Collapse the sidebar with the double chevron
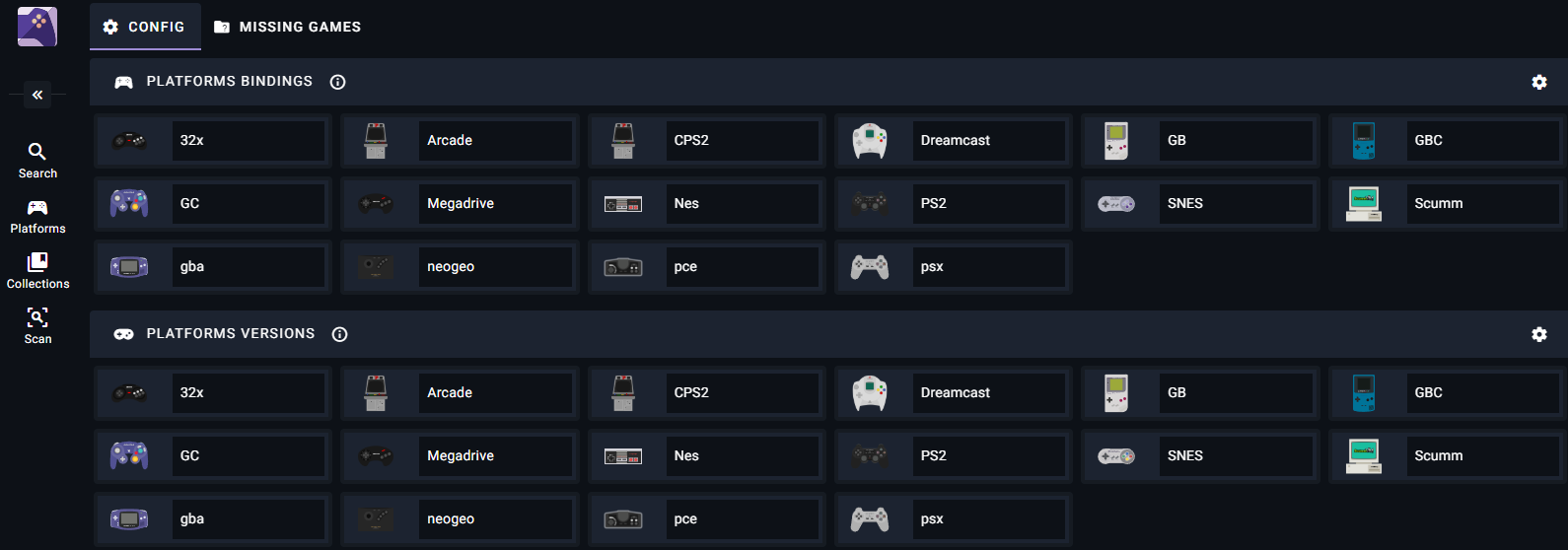The width and height of the screenshot is (1568, 550). click(x=37, y=95)
